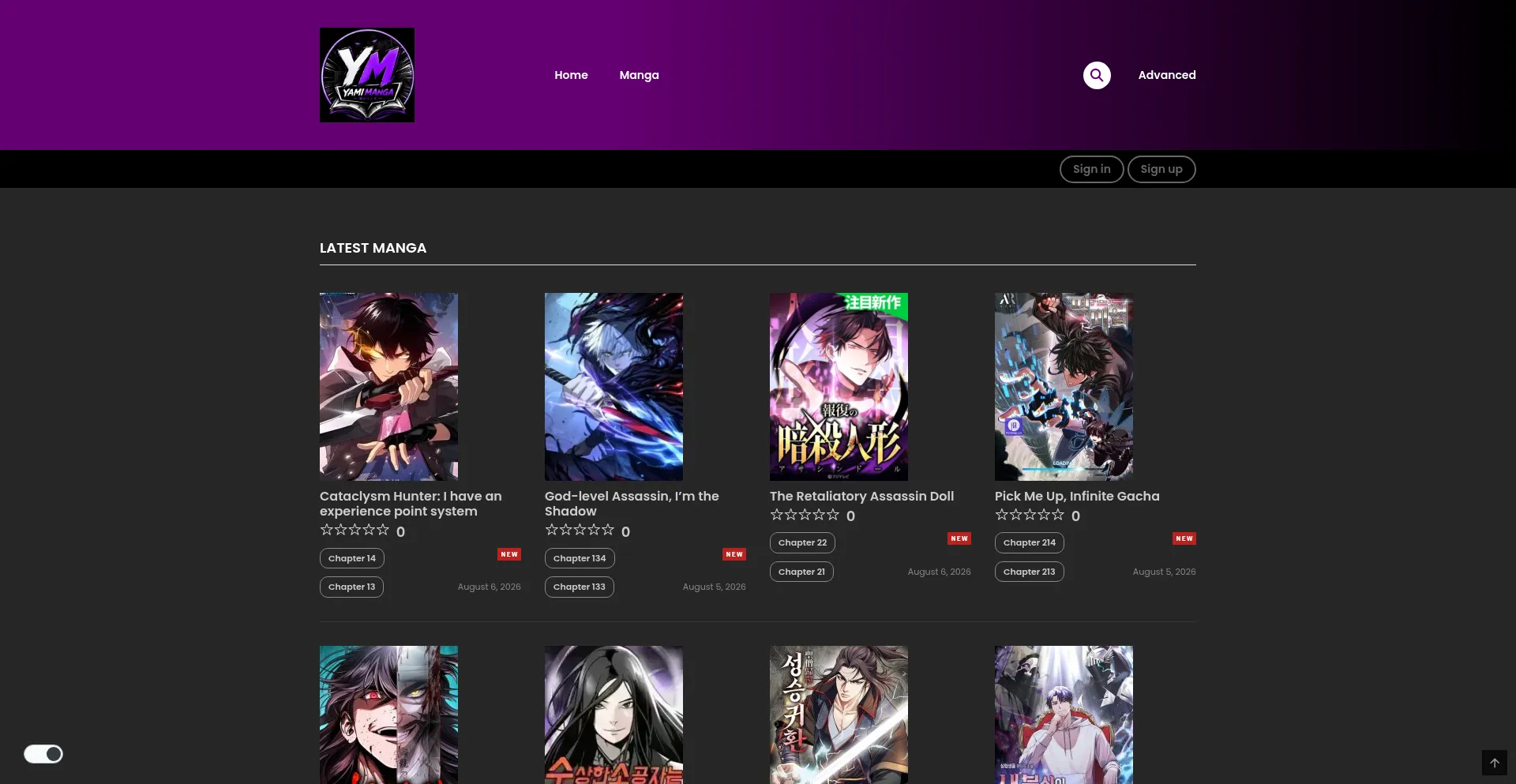Click the Sign up button

(1161, 169)
